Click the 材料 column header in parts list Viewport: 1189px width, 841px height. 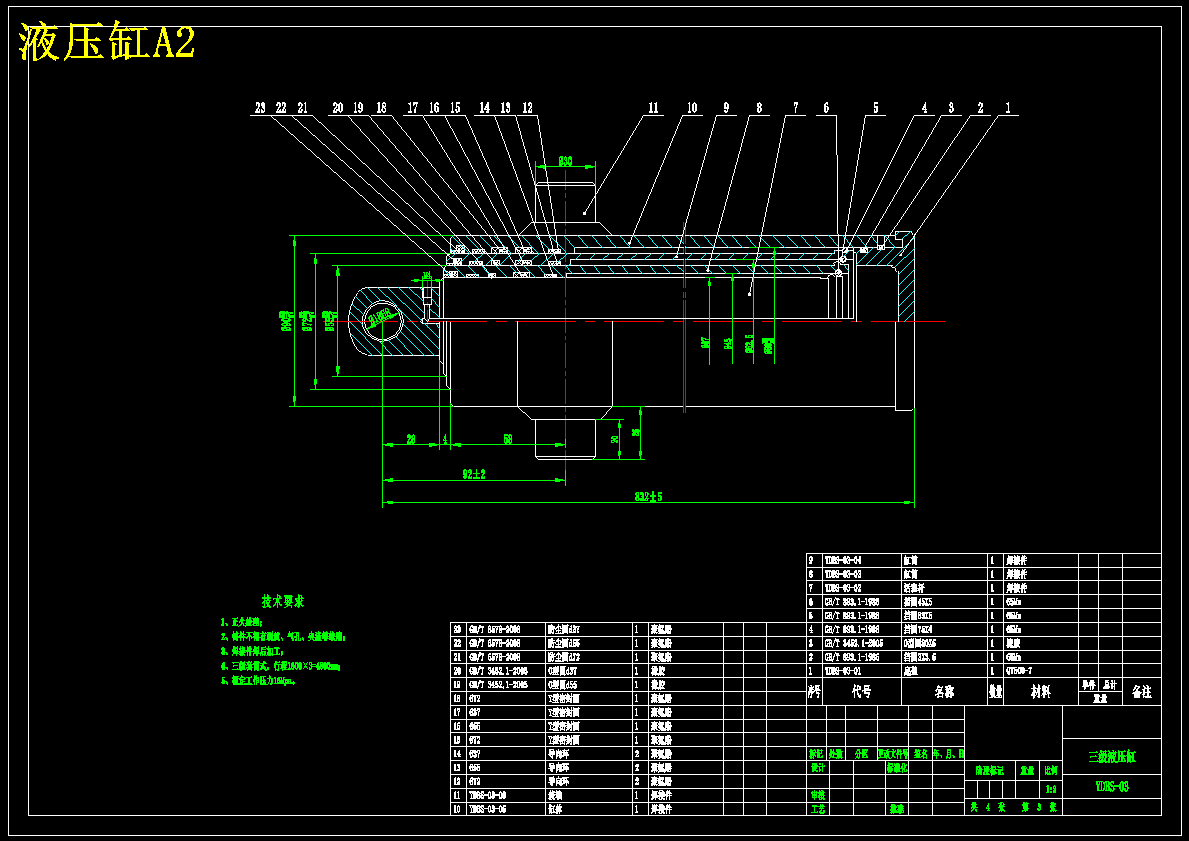(1041, 692)
